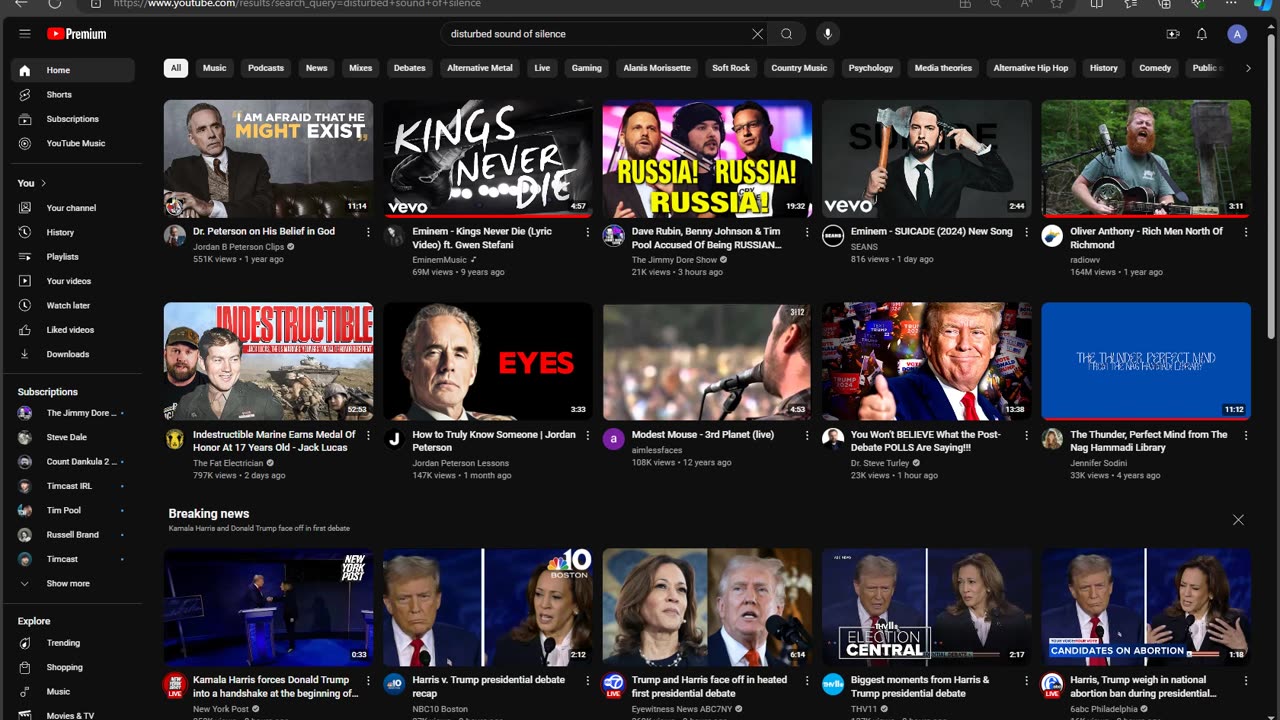Open YouTube Music in sidebar
The height and width of the screenshot is (720, 1280).
point(73,143)
